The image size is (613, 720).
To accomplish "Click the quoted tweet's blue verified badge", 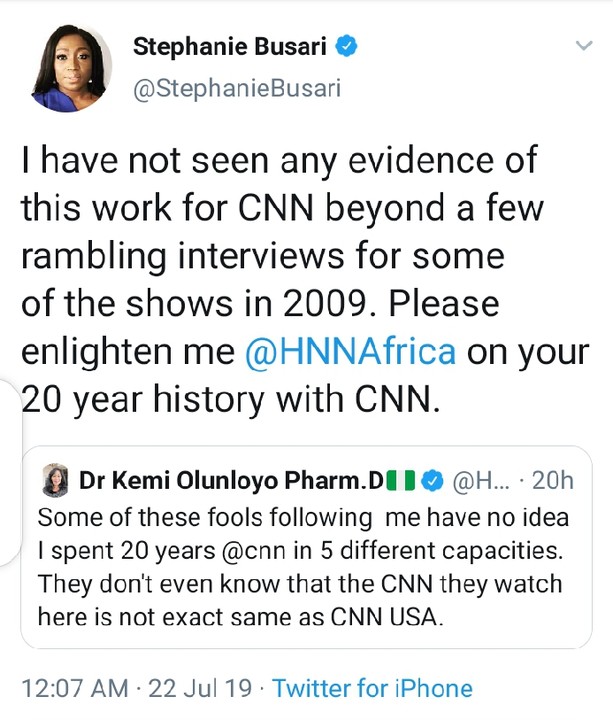I will tap(432, 481).
